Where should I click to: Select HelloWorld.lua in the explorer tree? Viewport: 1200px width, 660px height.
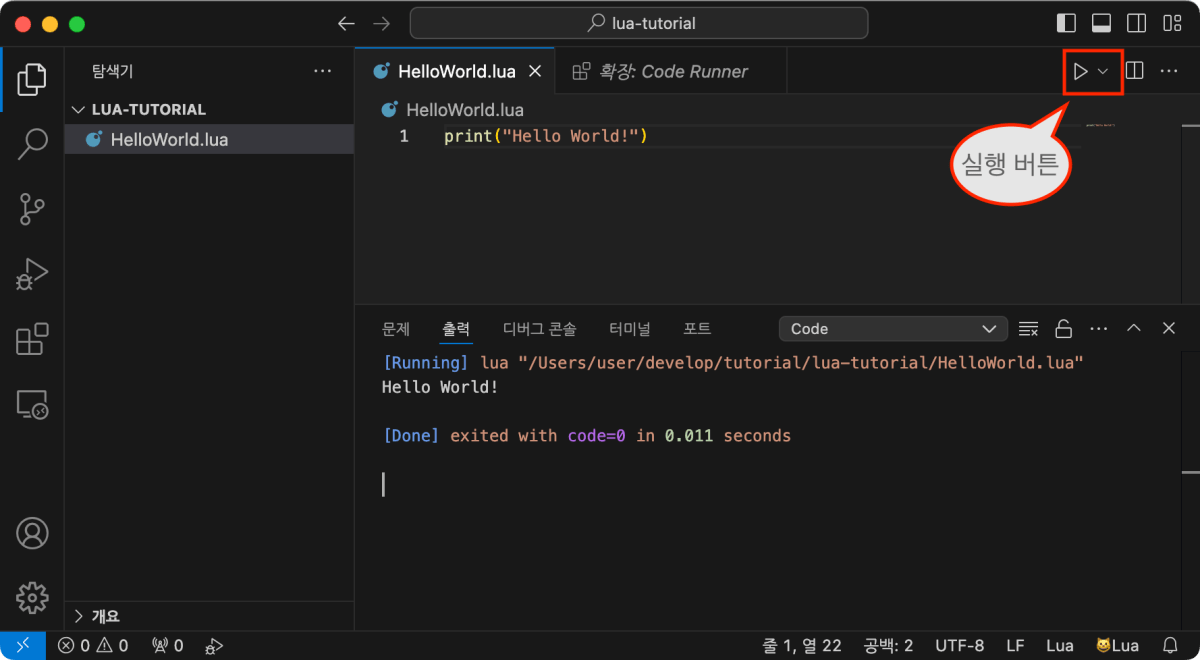209,139
